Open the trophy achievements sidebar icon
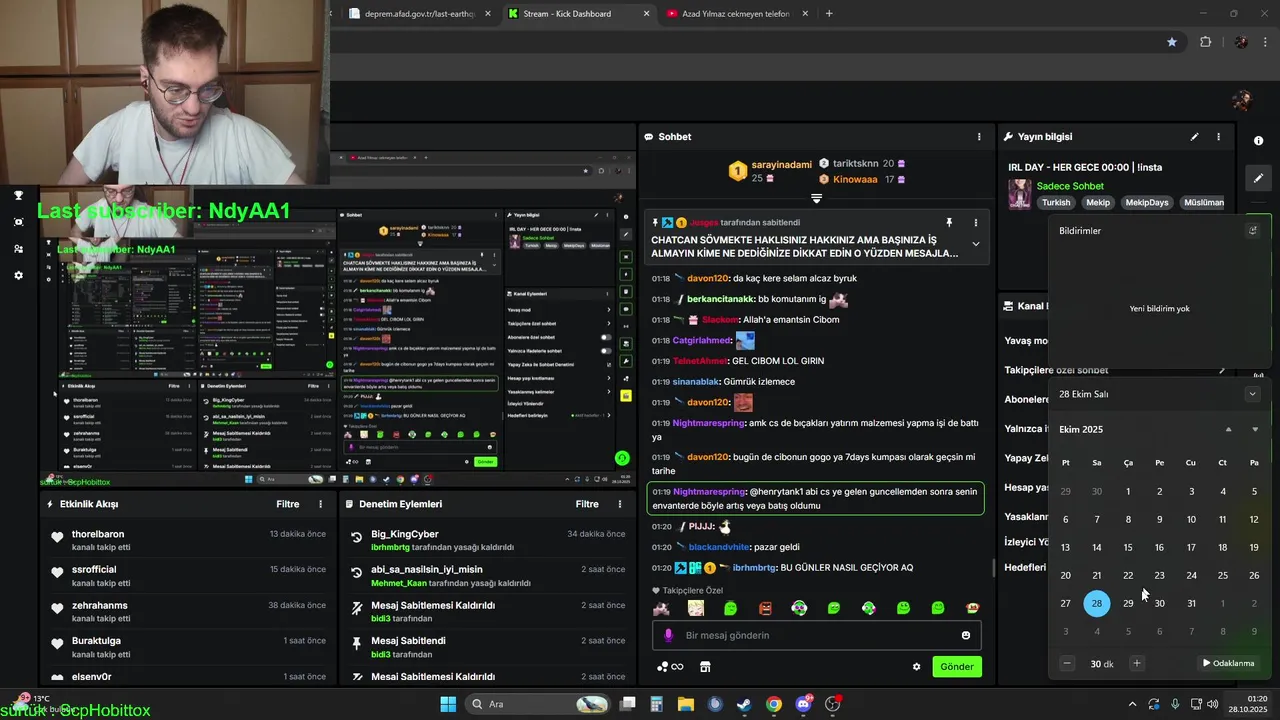 pyautogui.click(x=18, y=195)
